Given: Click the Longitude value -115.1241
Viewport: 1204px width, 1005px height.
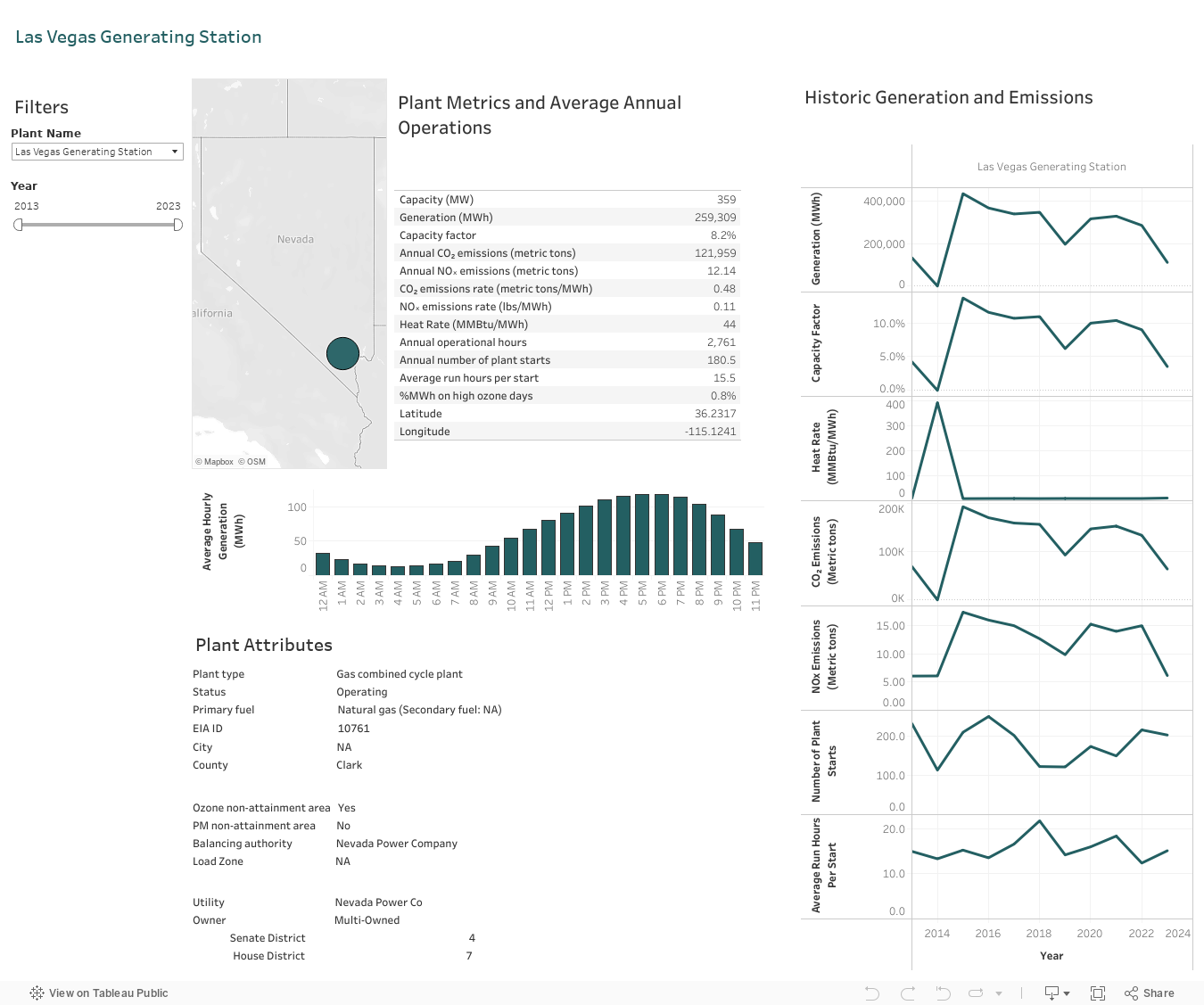Looking at the screenshot, I should pos(711,432).
